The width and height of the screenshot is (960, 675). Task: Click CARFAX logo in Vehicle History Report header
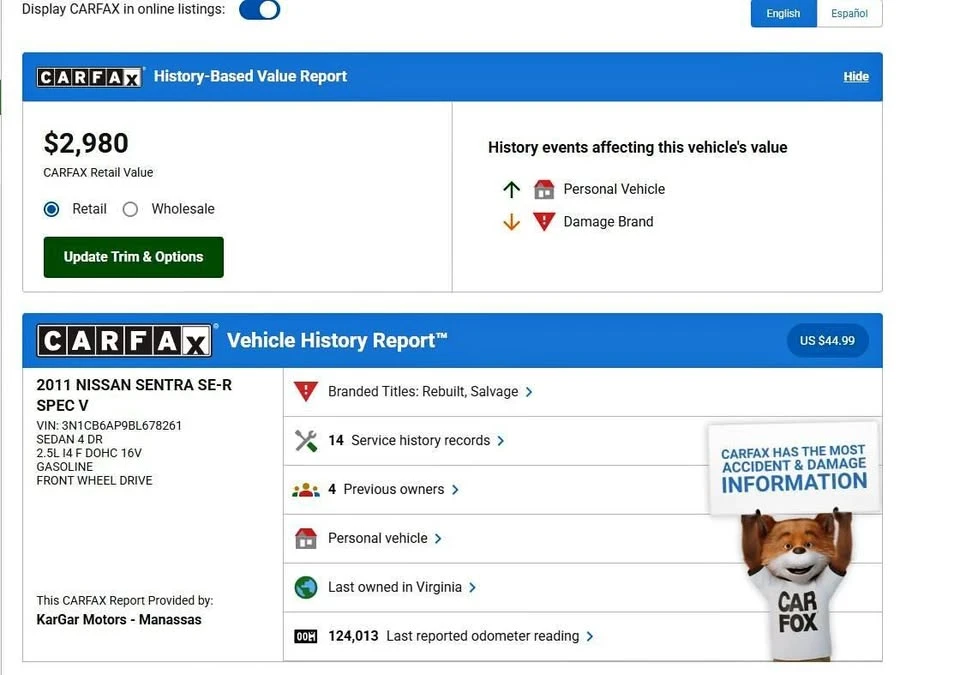pos(124,341)
